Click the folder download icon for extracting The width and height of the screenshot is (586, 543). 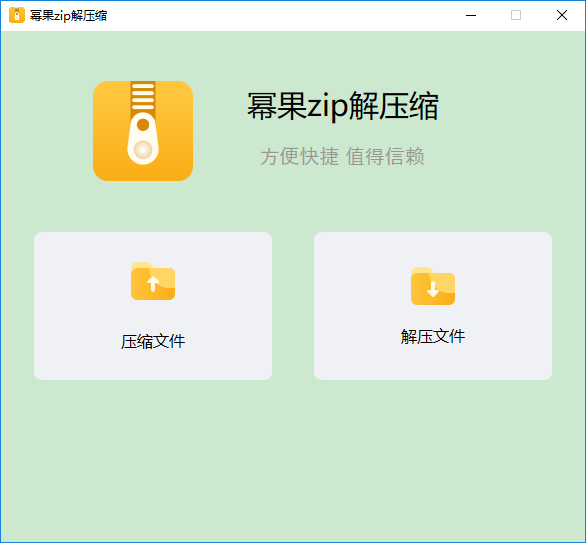[x=433, y=286]
